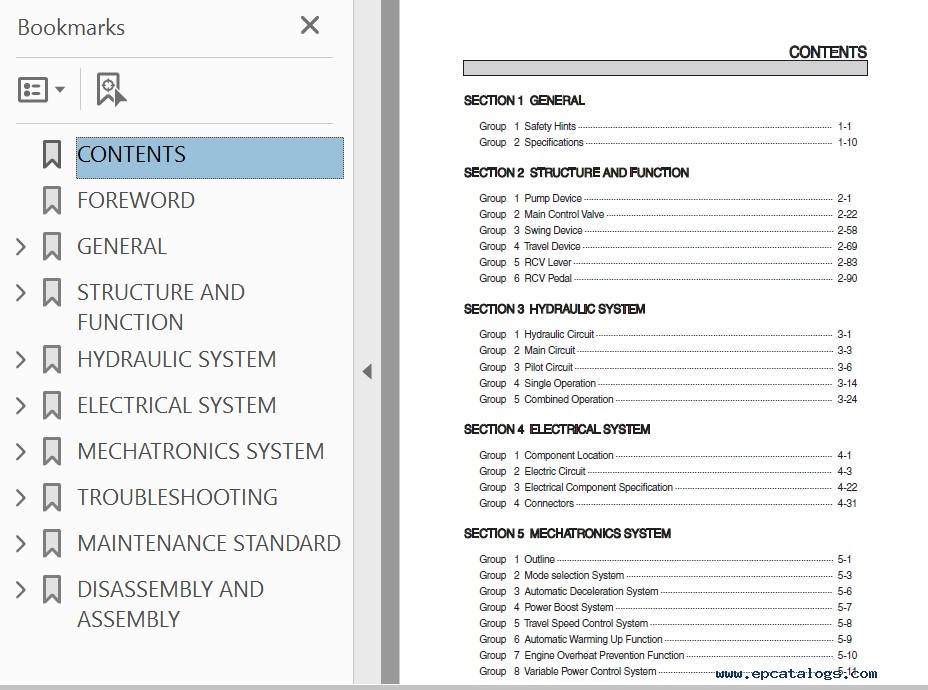Screen dimensions: 928x690
Task: Jump to the HYDRAULIC SYSTEM bookmark
Action: [x=176, y=359]
